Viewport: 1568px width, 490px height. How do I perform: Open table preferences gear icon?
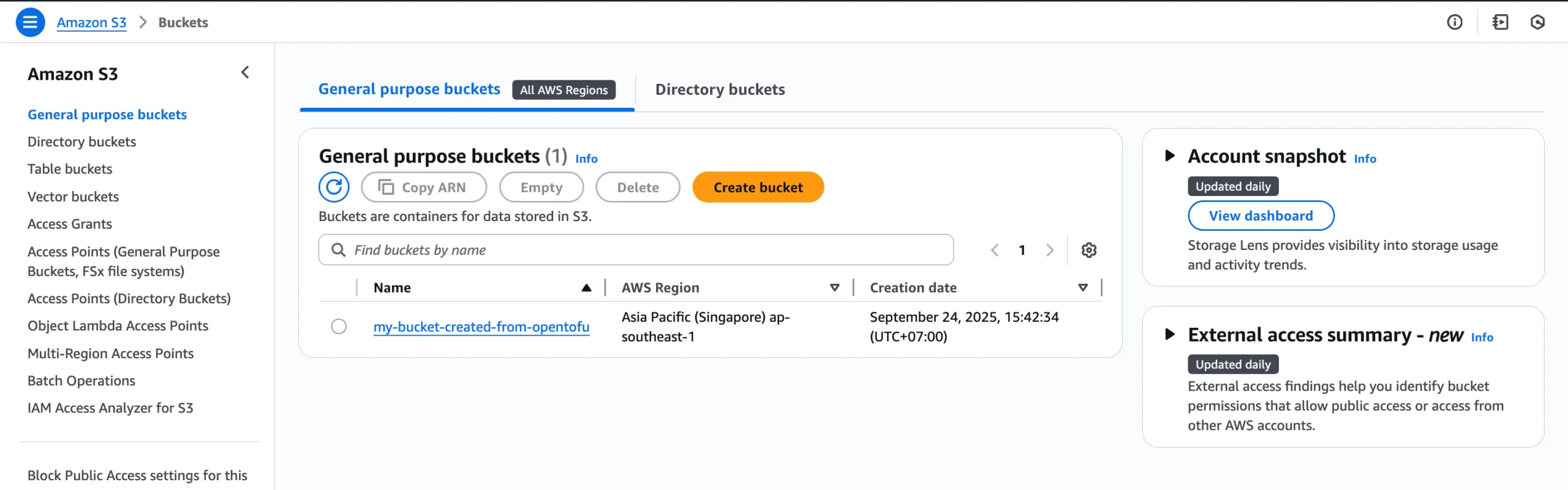click(x=1088, y=250)
